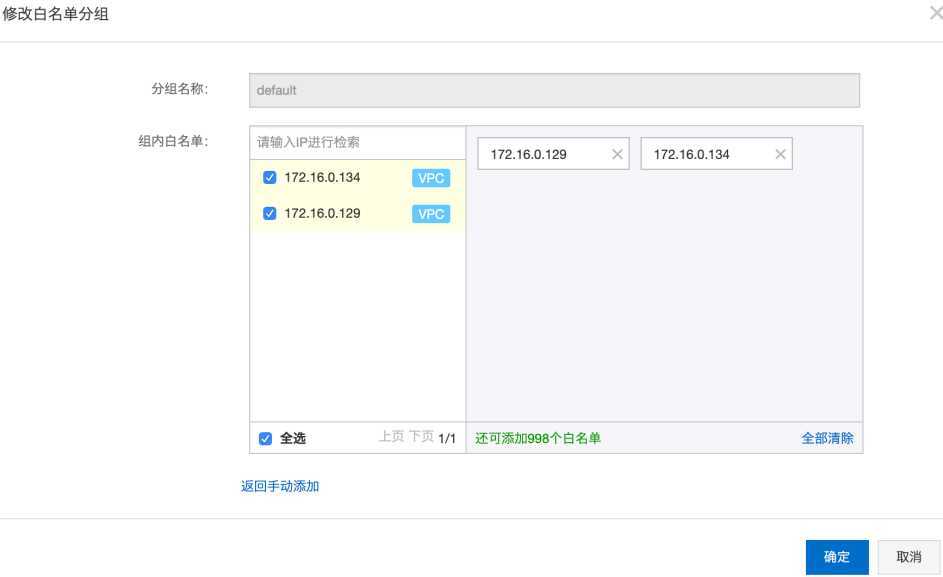Open 返回手动添加 link
This screenshot has height=577, width=943.
pos(280,486)
